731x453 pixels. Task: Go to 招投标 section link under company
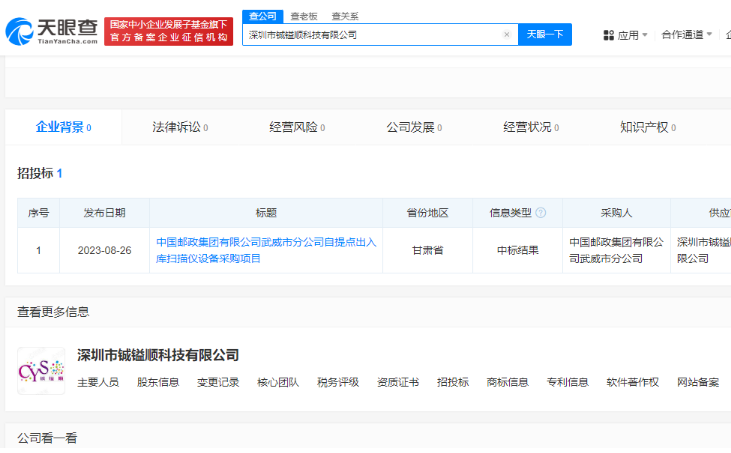[453, 383]
